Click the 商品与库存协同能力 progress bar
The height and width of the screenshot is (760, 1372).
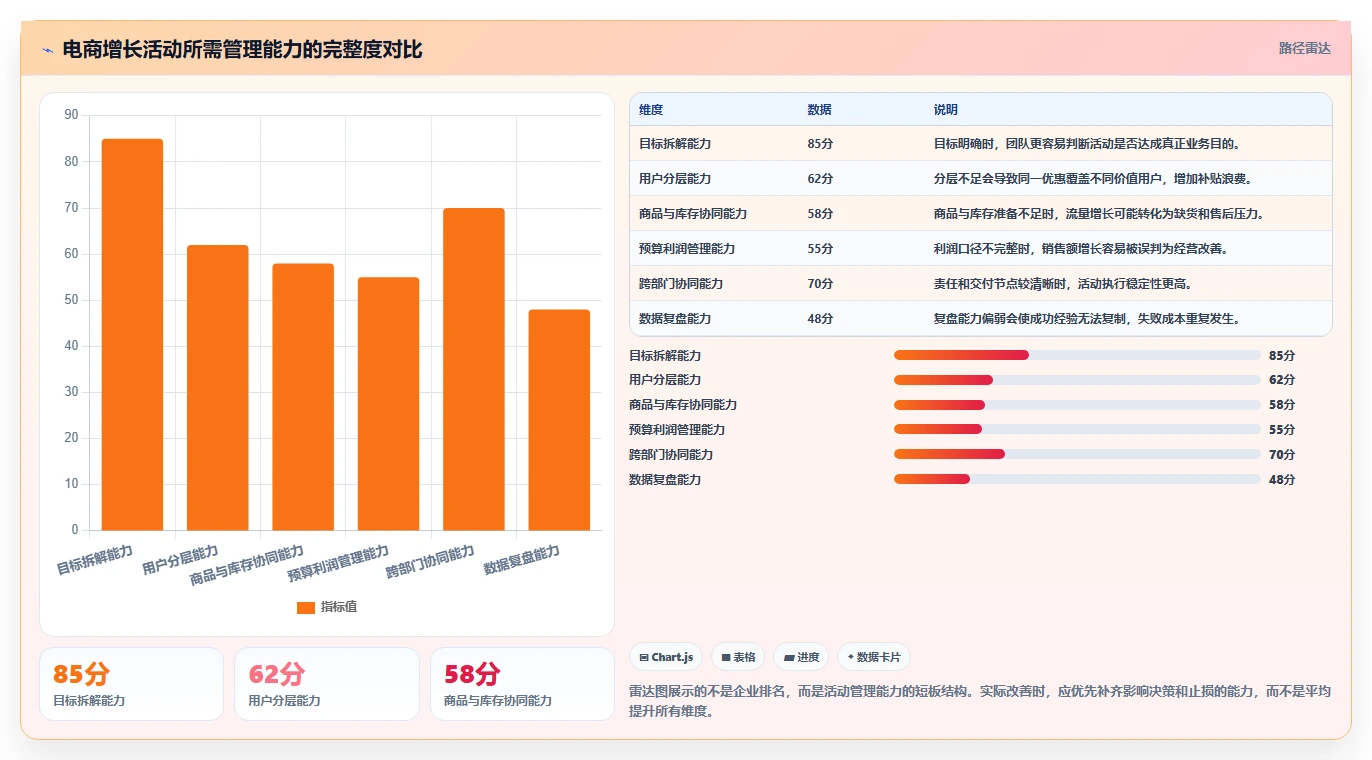[1077, 405]
